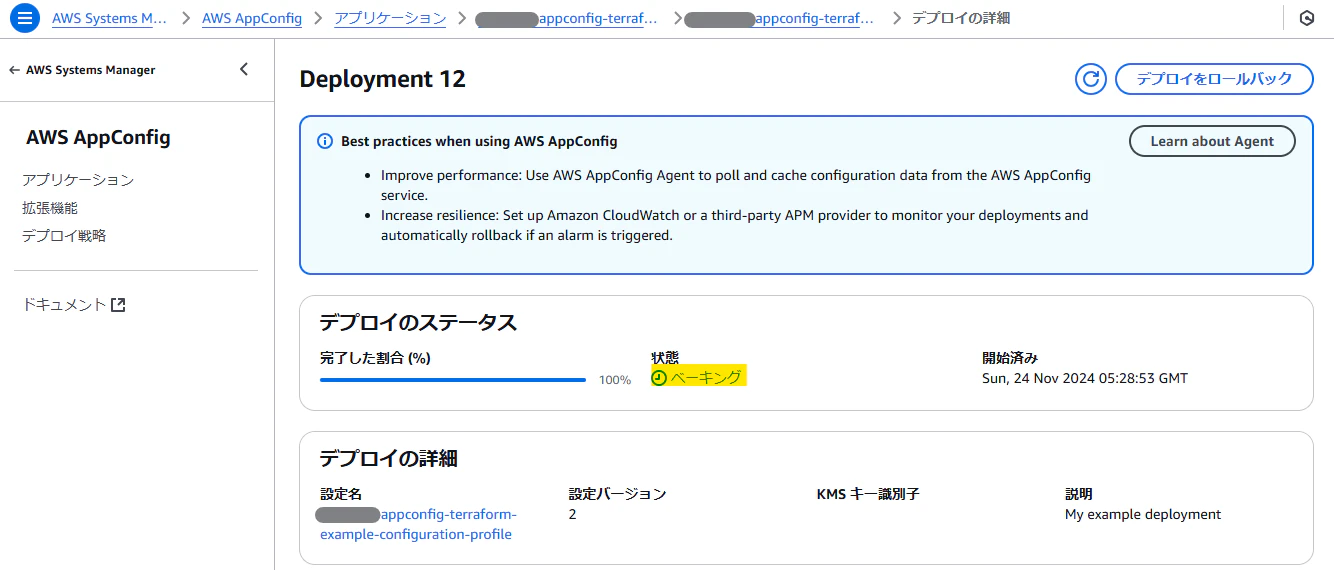Image resolution: width=1334 pixels, height=570 pixels.
Task: Open the external link icon beside ドキュメント
Action: (118, 305)
